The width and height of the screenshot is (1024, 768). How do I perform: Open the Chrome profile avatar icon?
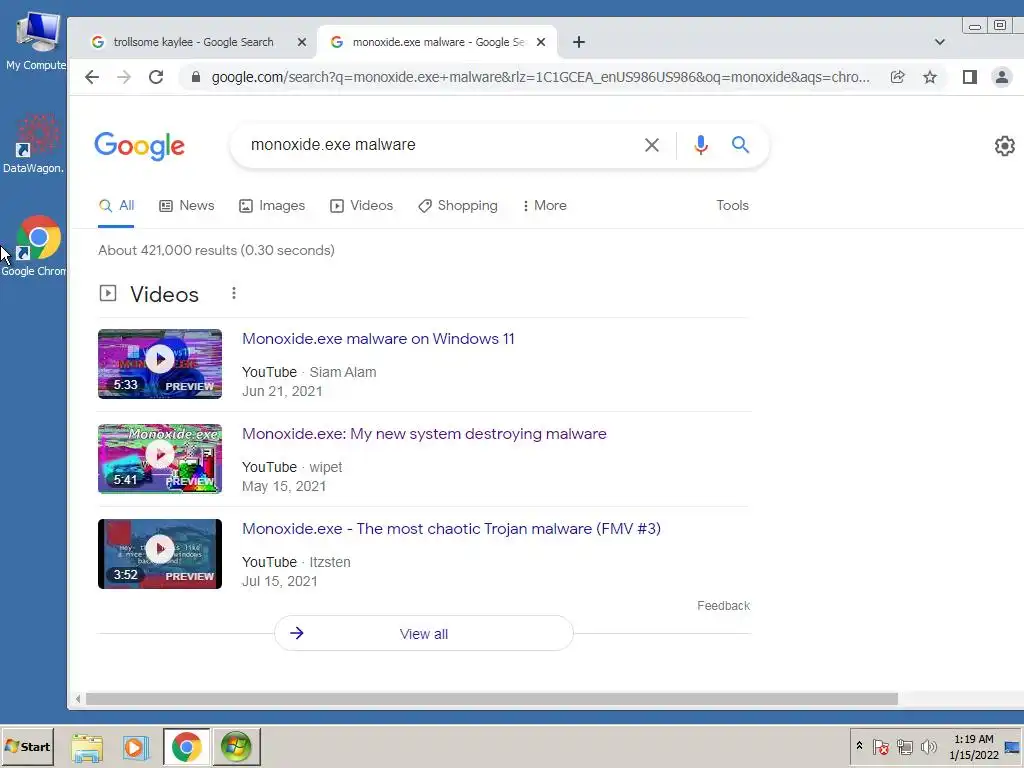click(1002, 77)
